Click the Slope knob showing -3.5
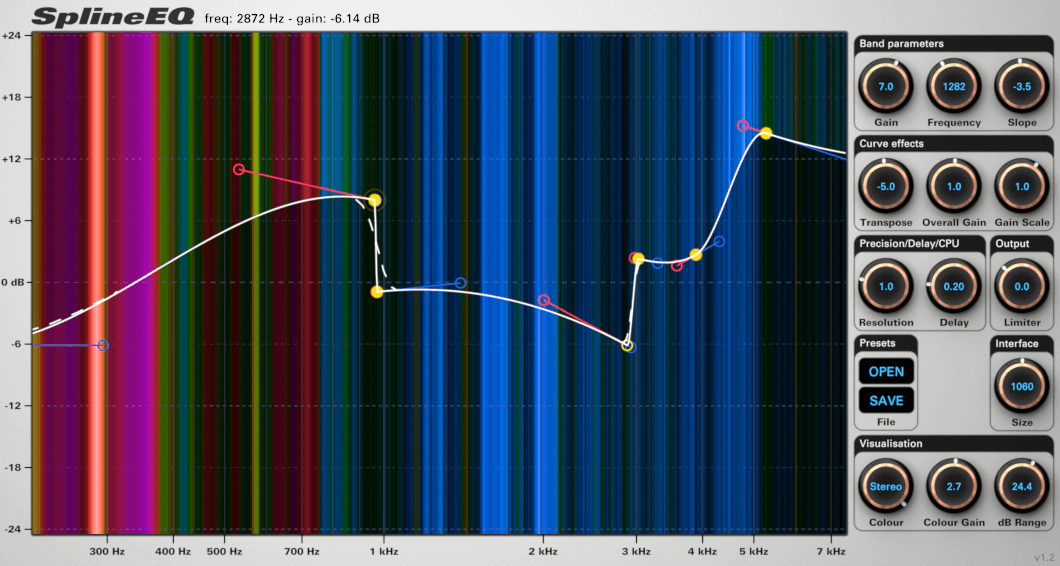This screenshot has height=566, width=1060. tap(1021, 87)
